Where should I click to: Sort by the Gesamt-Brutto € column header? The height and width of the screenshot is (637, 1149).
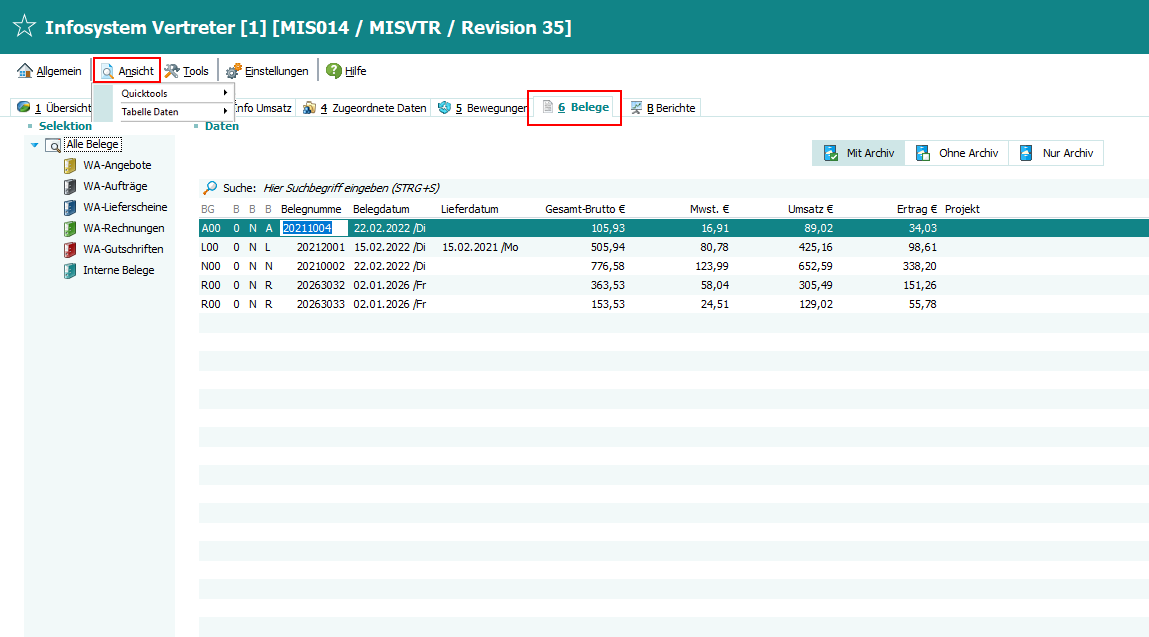(x=584, y=209)
